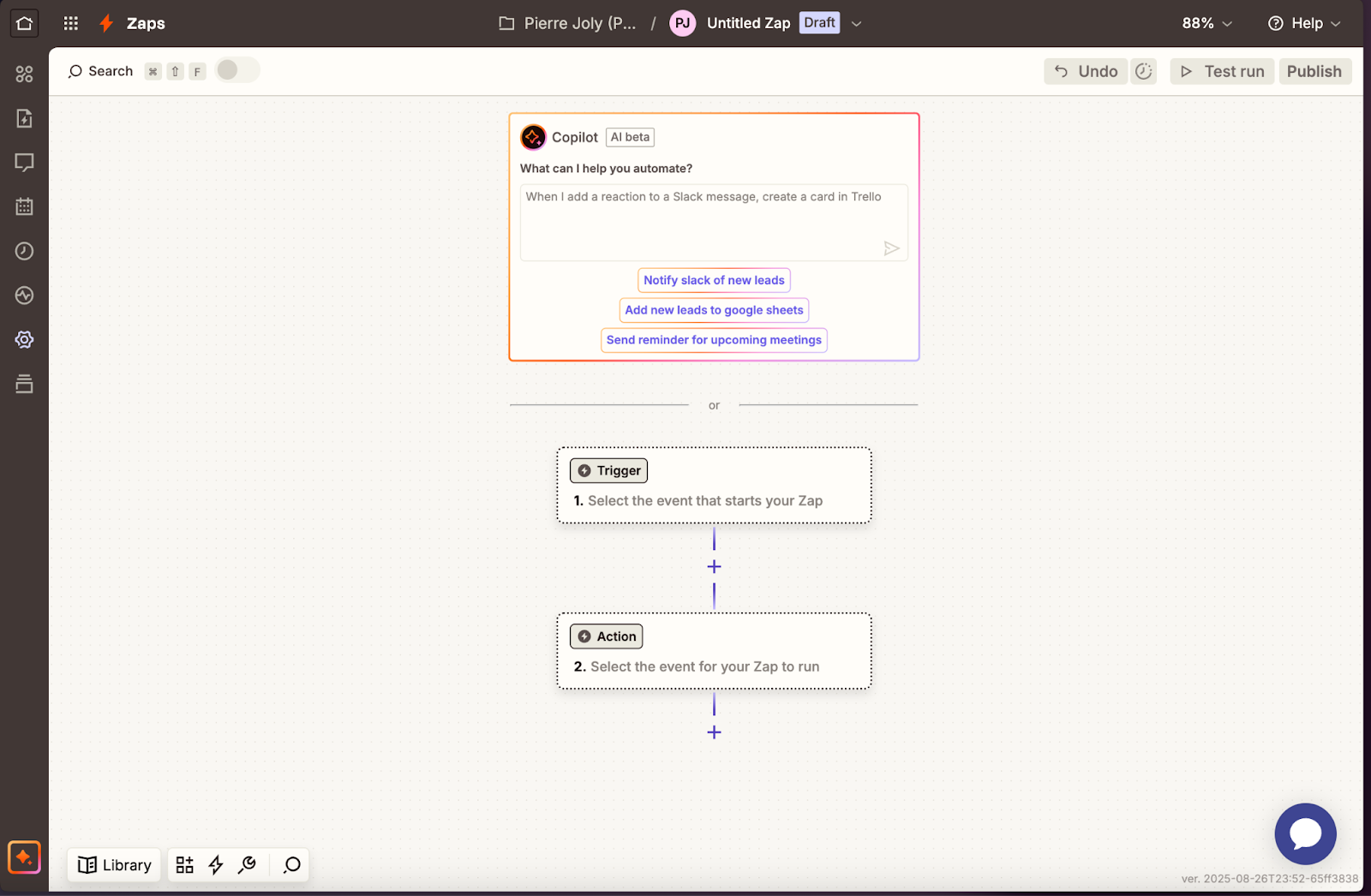The image size is (1371, 896).
Task: Open the advanced settings gear in sidebar
Action: (24, 339)
